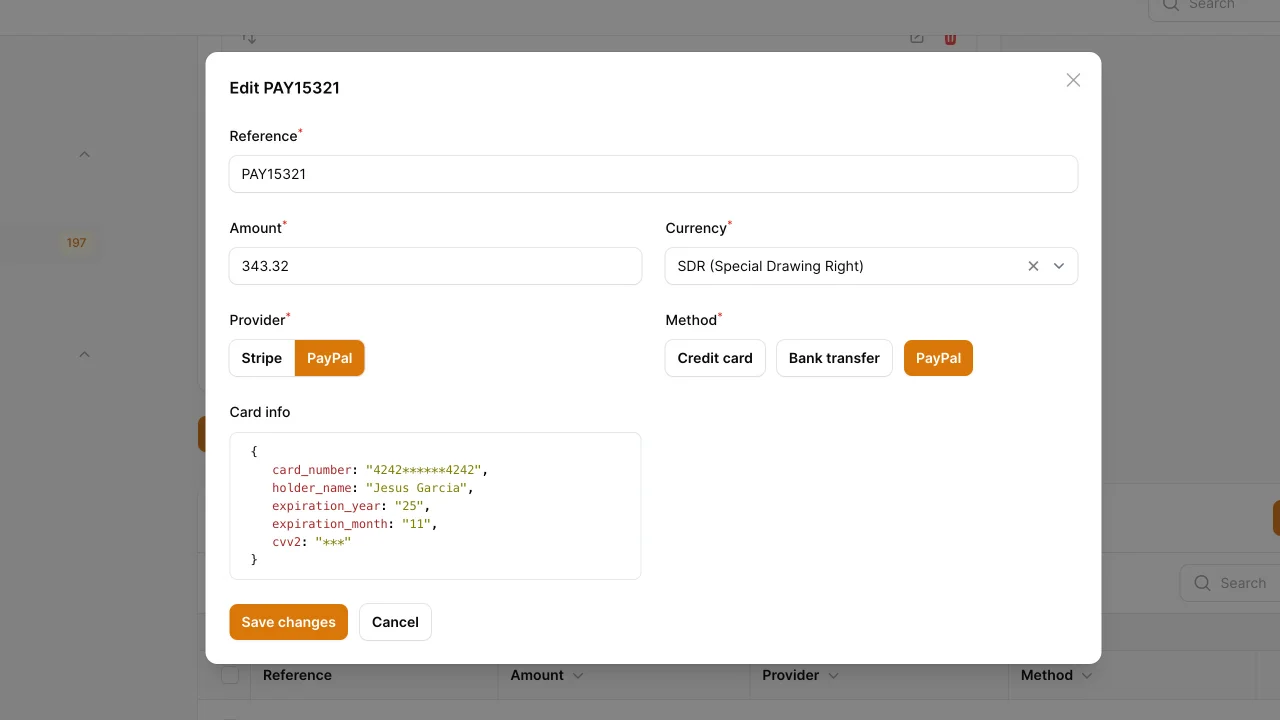Expand the Method column dropdown

1086,675
